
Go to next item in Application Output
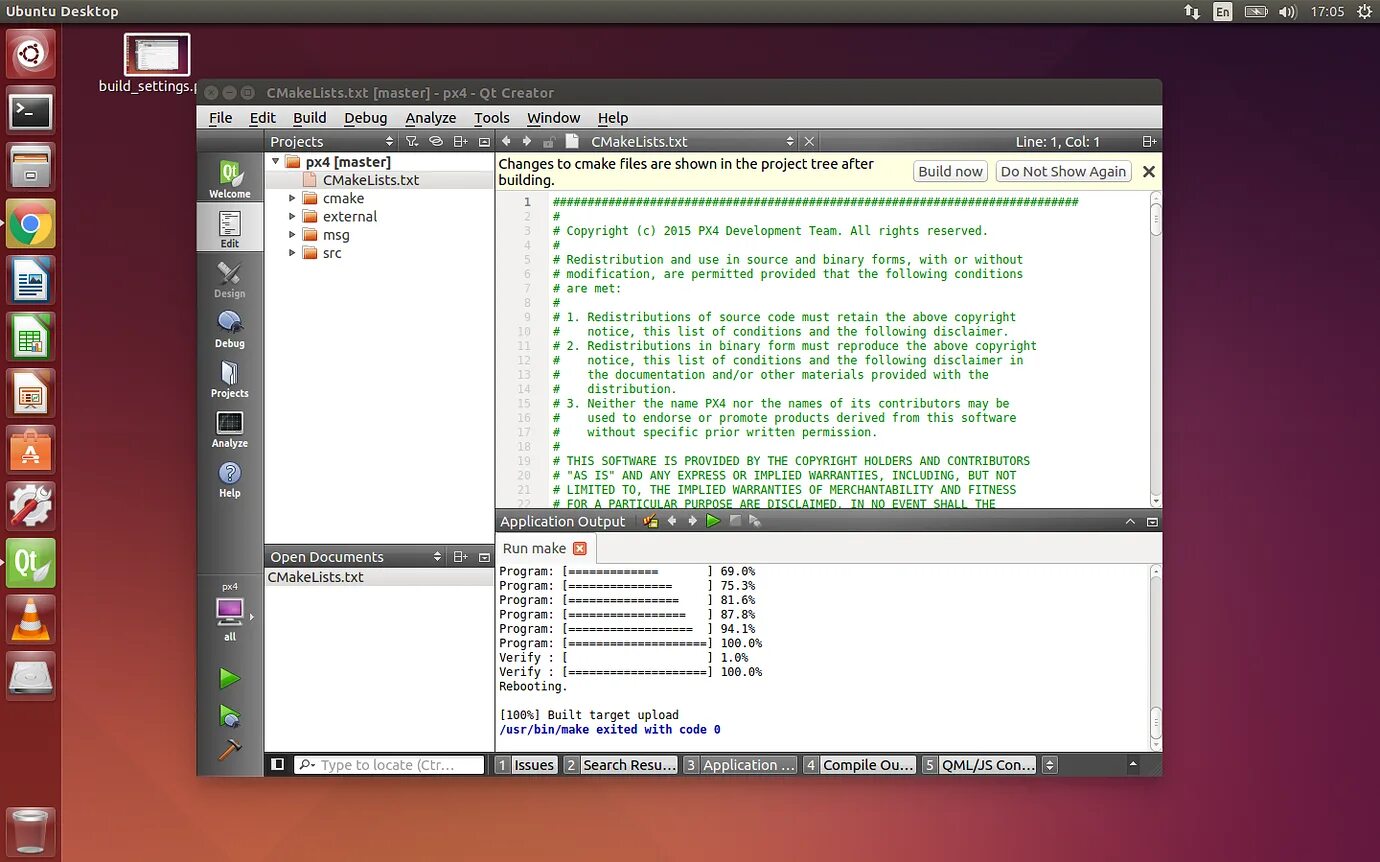click(692, 521)
